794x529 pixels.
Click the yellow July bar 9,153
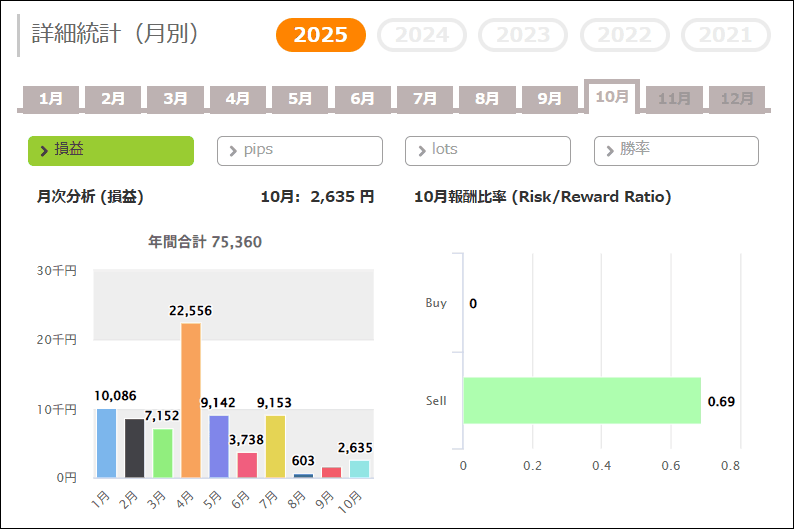pyautogui.click(x=275, y=446)
